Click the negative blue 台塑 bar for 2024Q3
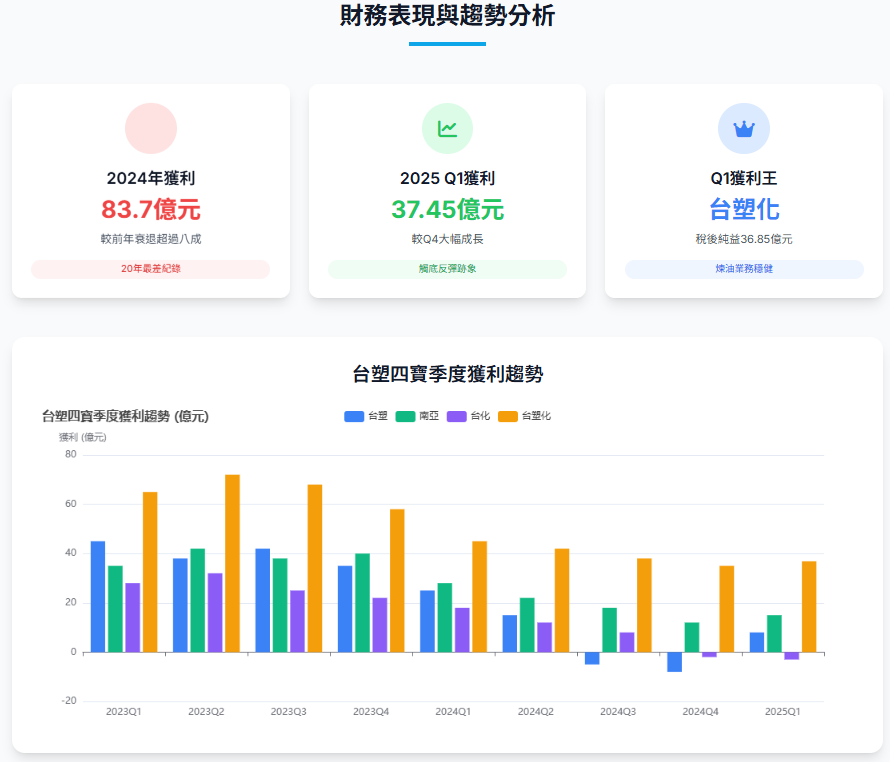The image size is (890, 762). point(592,658)
